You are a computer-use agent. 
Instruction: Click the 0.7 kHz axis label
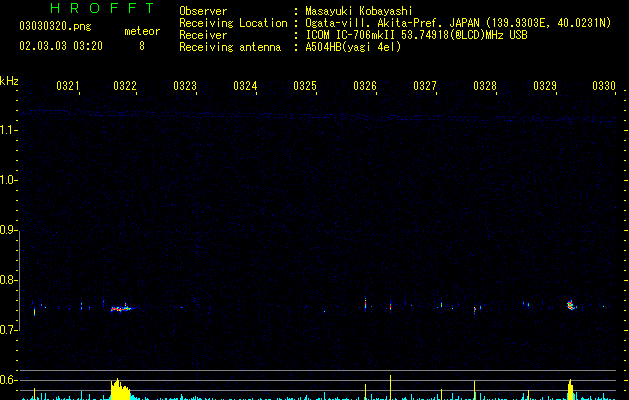tap(8, 330)
